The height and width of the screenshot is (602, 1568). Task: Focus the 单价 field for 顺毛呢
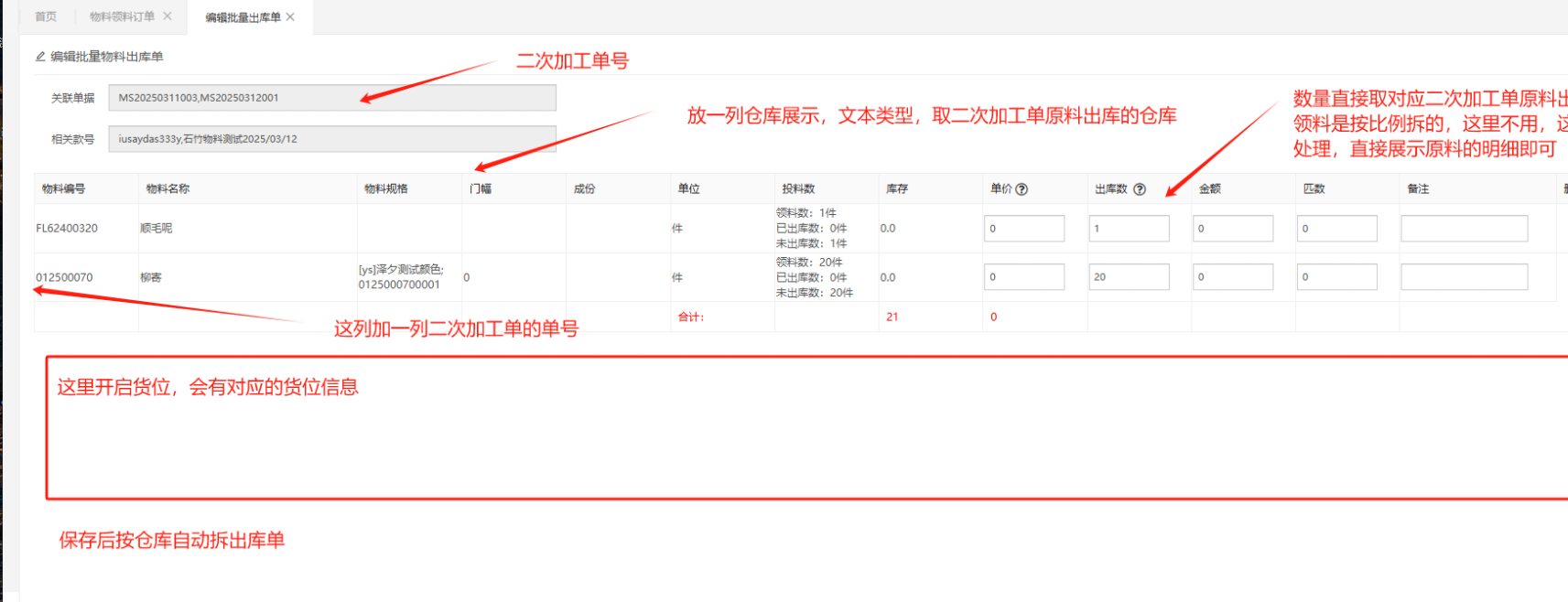1024,229
